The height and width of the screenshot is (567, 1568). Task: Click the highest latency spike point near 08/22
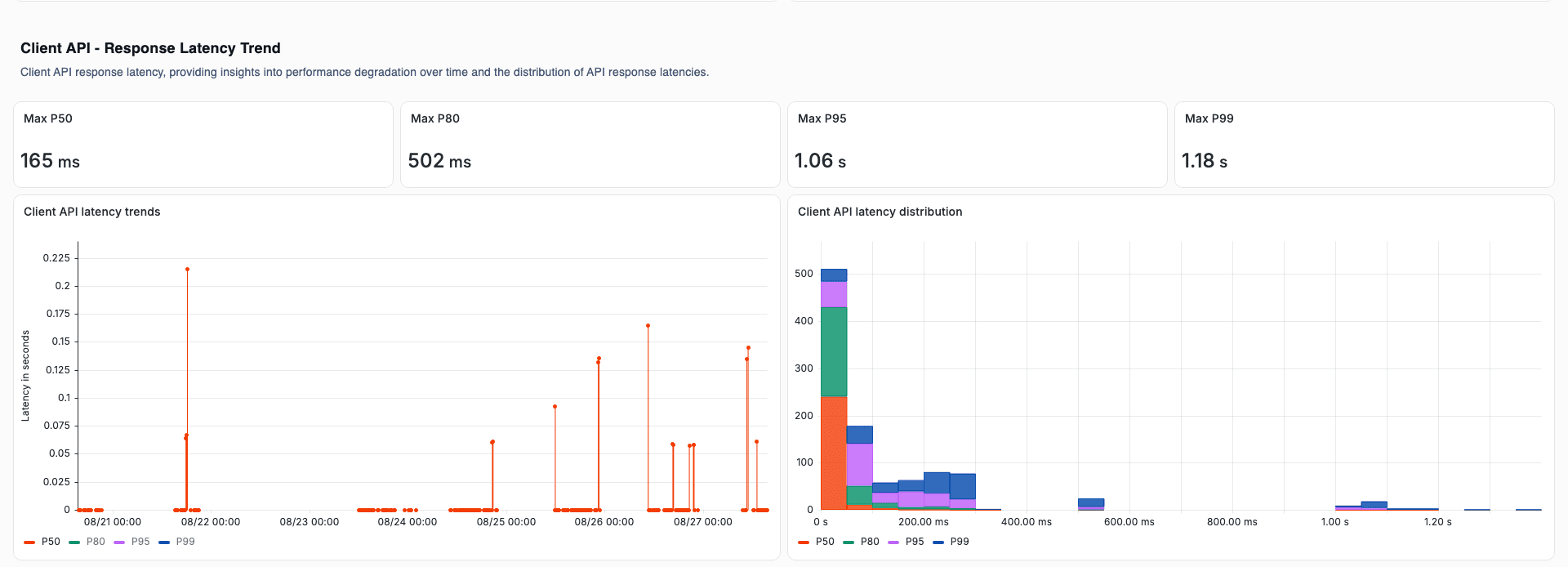tap(187, 269)
